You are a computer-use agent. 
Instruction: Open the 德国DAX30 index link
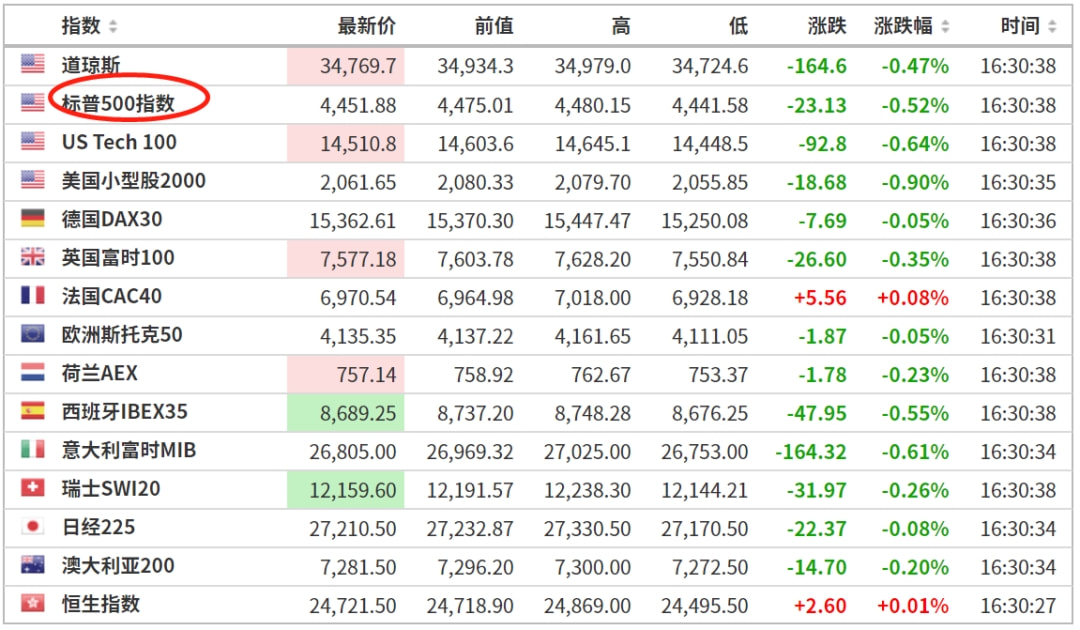(x=112, y=219)
